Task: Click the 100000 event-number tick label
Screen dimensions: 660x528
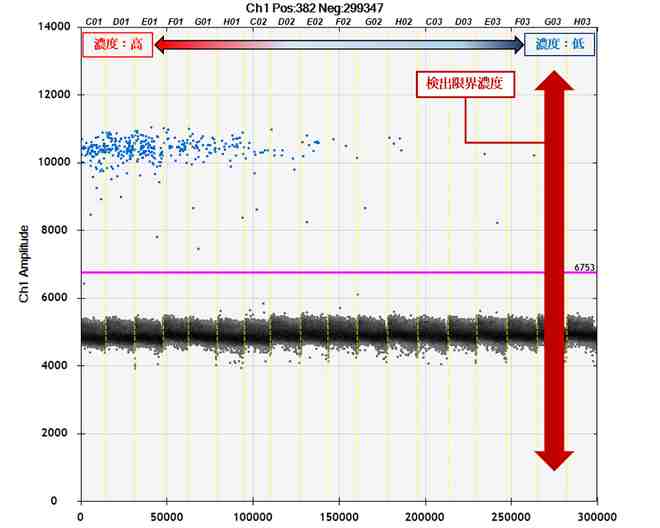Action: point(253,517)
